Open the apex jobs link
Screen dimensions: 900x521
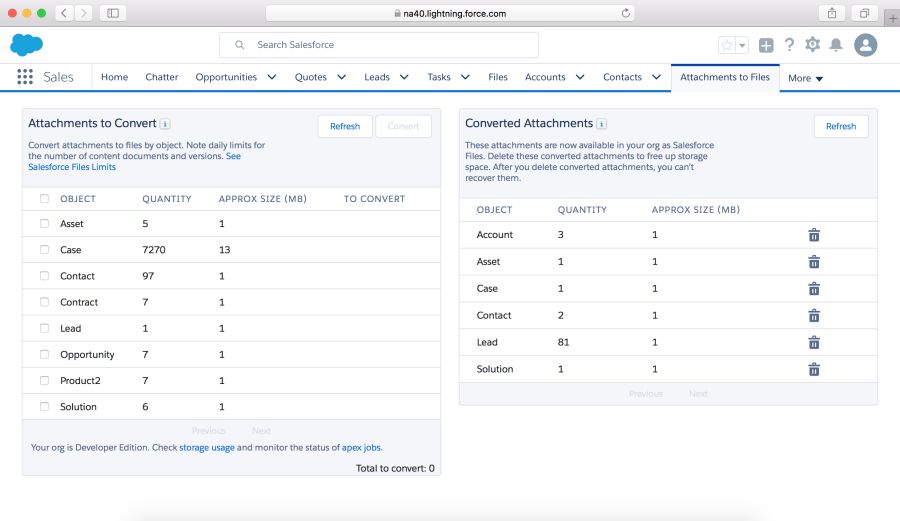[361, 448]
